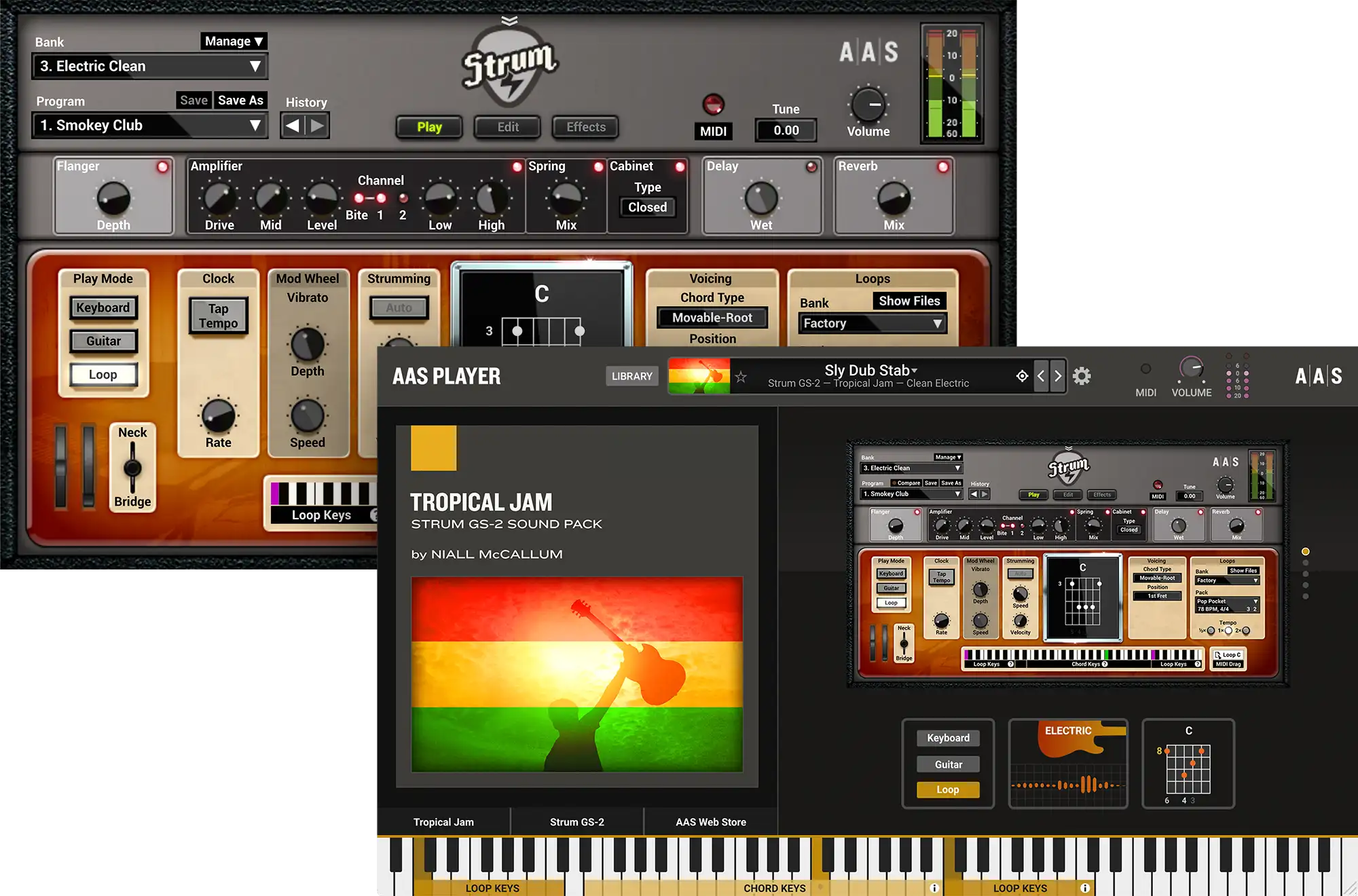Open the Bank dropdown 3. Electric Clean

tap(149, 67)
